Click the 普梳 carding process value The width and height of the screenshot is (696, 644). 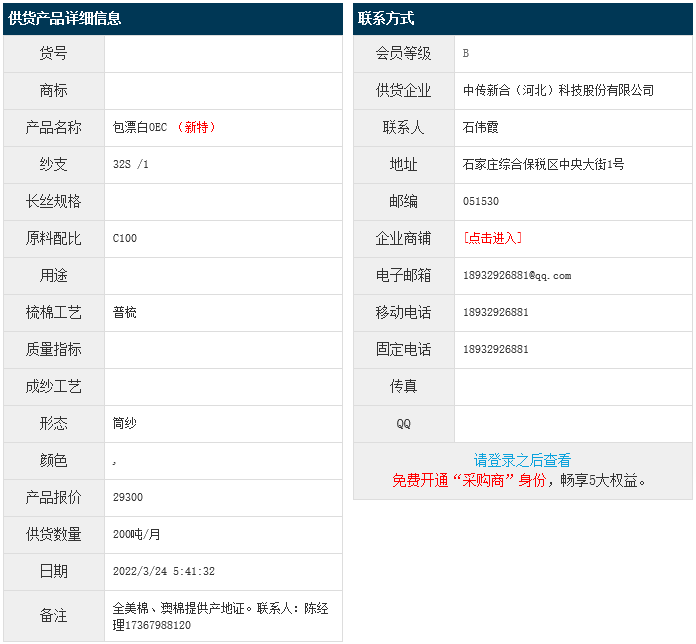(125, 312)
